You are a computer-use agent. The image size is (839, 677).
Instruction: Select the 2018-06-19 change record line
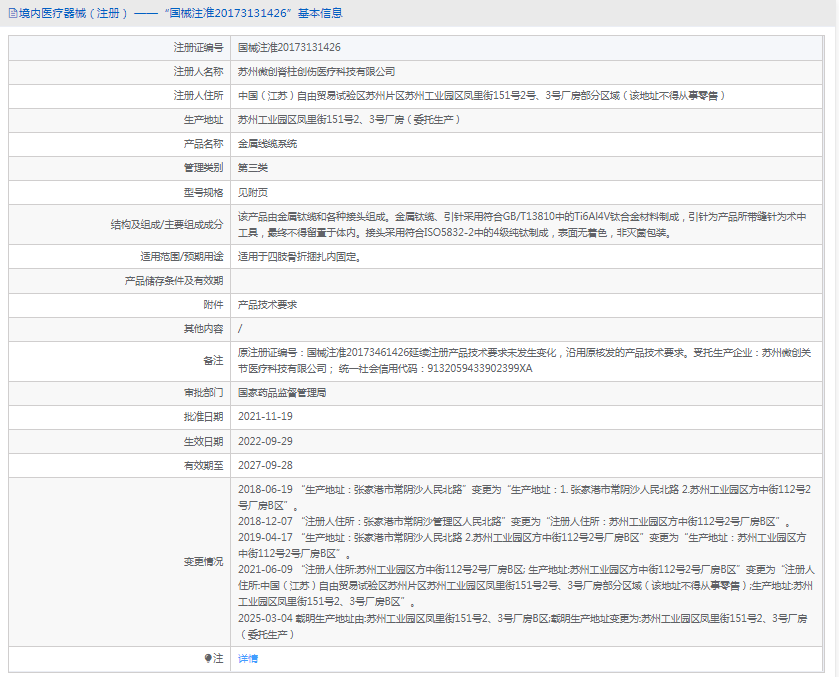coord(524,498)
